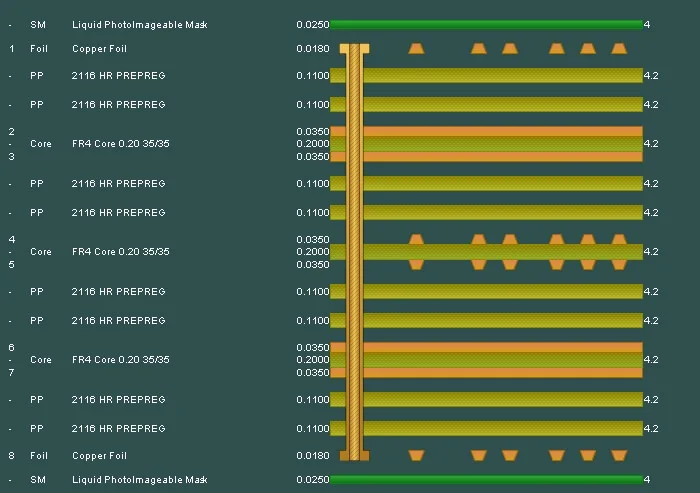Click the layer 7 copper plane bar
Viewport: 700px width, 493px height.
[x=500, y=372]
